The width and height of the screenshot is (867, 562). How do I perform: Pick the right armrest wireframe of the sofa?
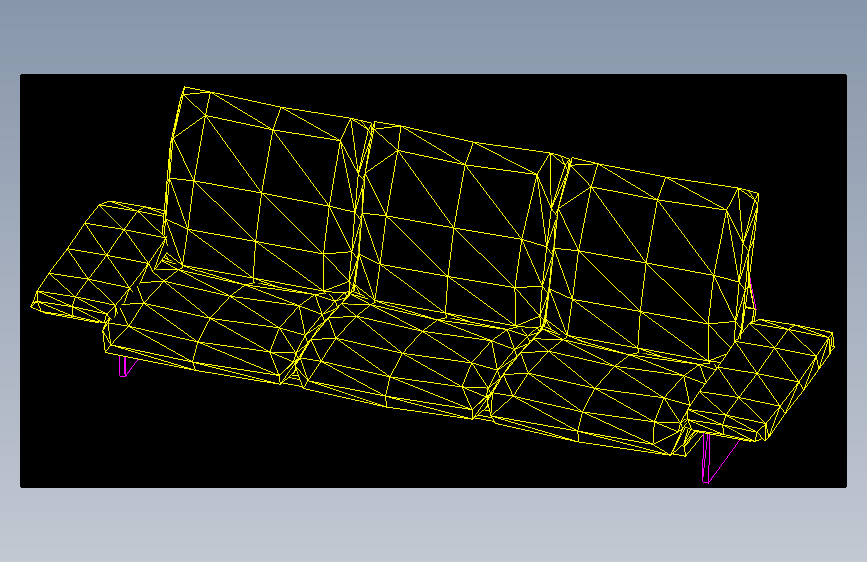(760, 380)
